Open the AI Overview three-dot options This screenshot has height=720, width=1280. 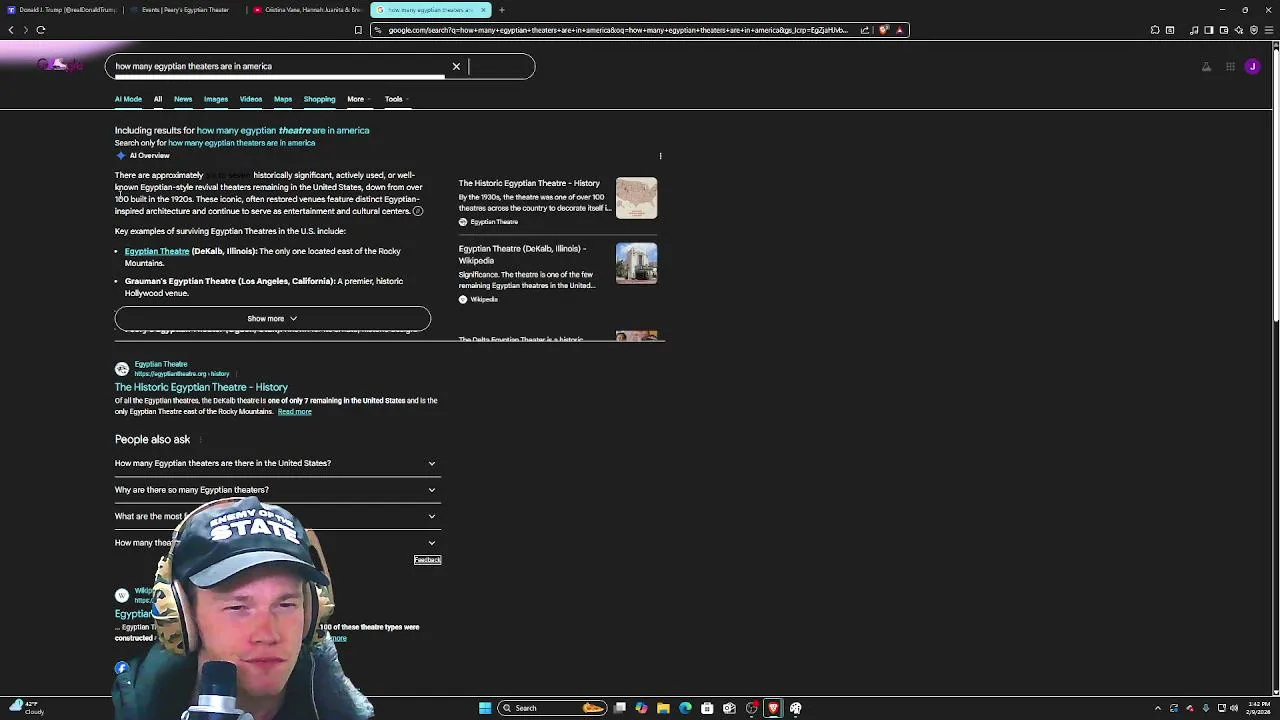660,156
